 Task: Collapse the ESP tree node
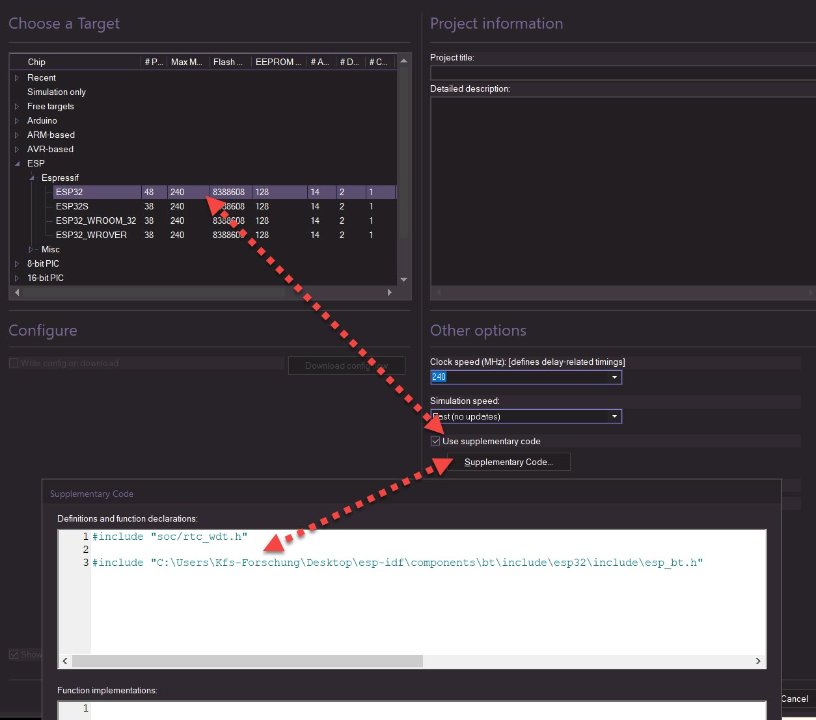point(16,164)
